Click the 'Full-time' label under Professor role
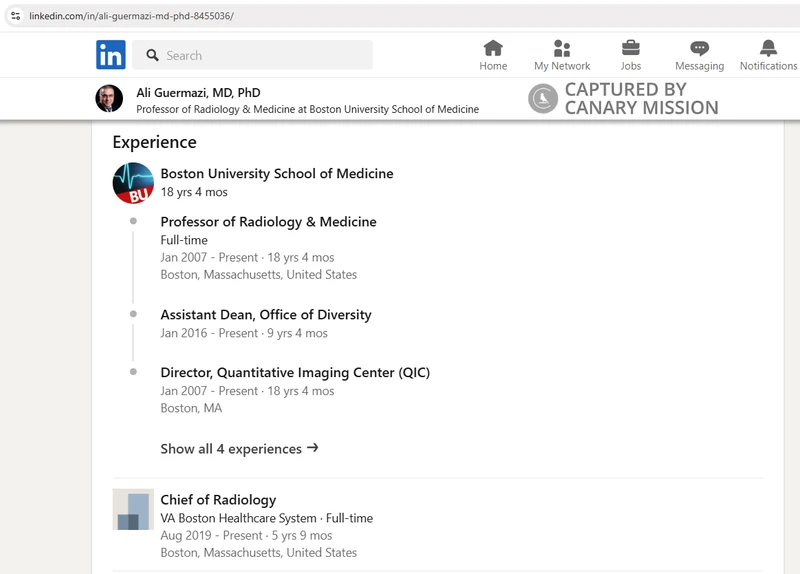Screen dimensions: 800x574 tap(184, 240)
